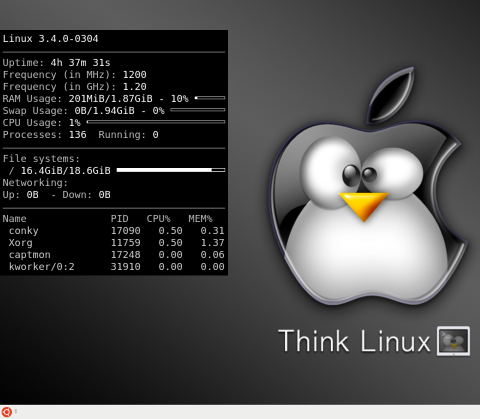Click the PID column header

(x=119, y=219)
